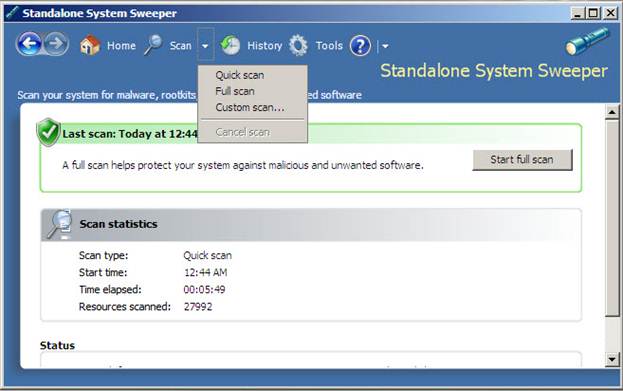Click the Home house icon
623x391 pixels.
point(90,45)
